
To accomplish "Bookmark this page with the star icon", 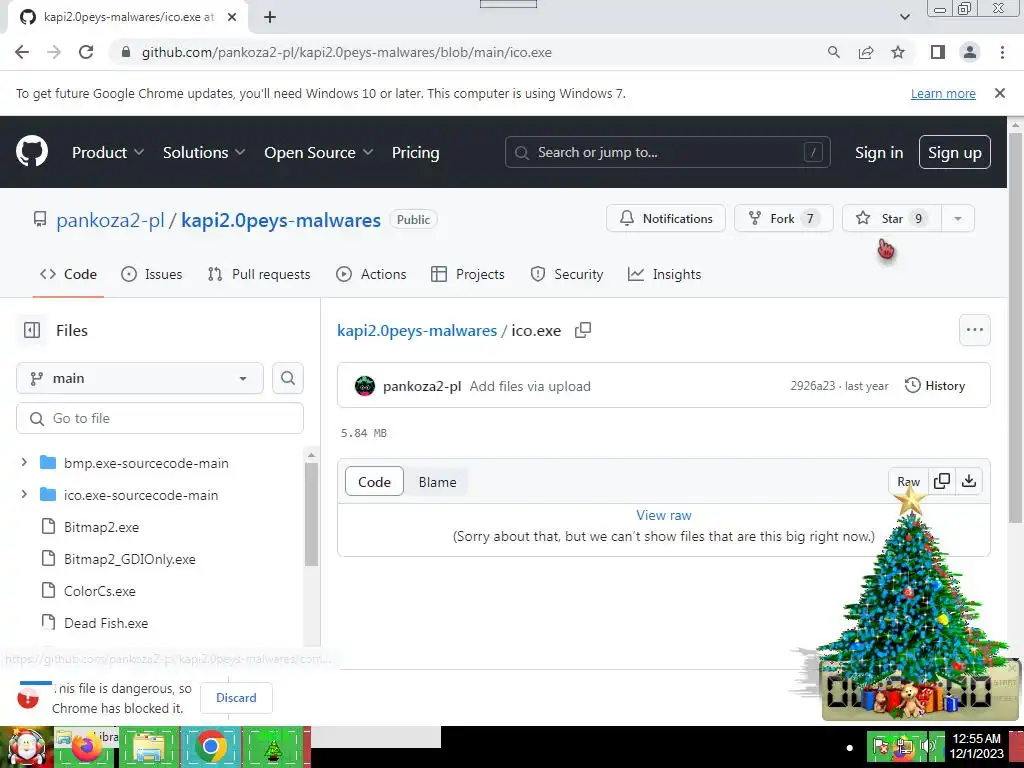I will [898, 52].
